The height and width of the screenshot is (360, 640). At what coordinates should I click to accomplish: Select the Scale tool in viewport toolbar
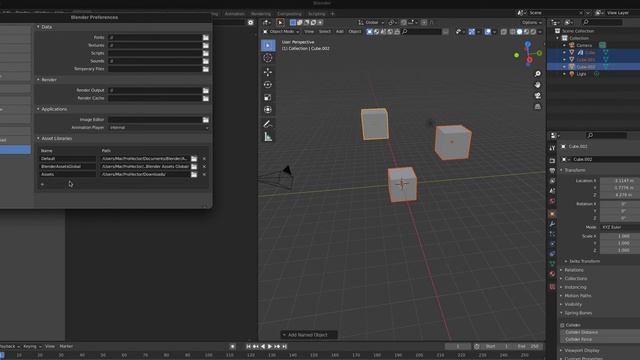pyautogui.click(x=268, y=97)
